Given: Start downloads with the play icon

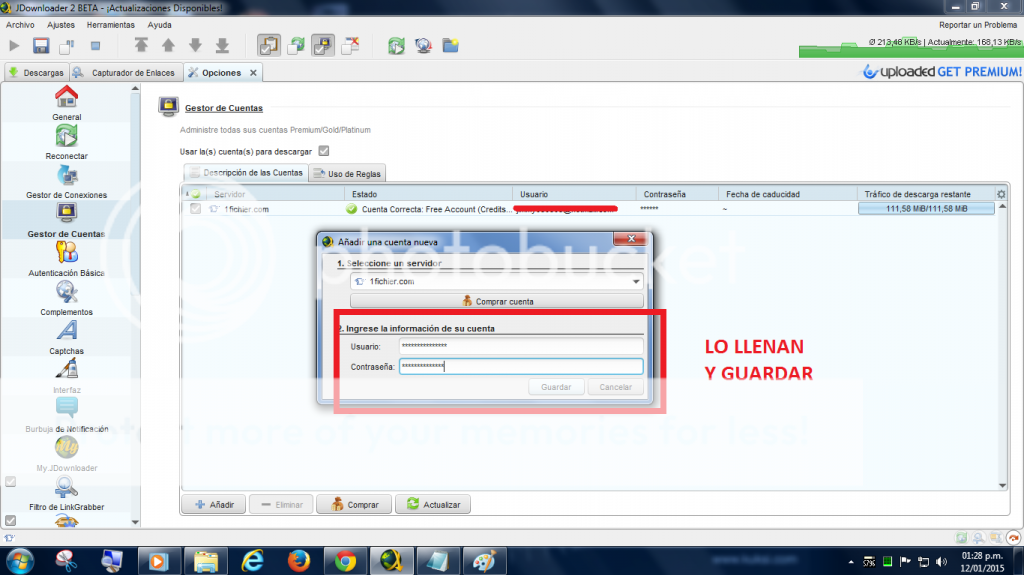Looking at the screenshot, I should coord(14,46).
